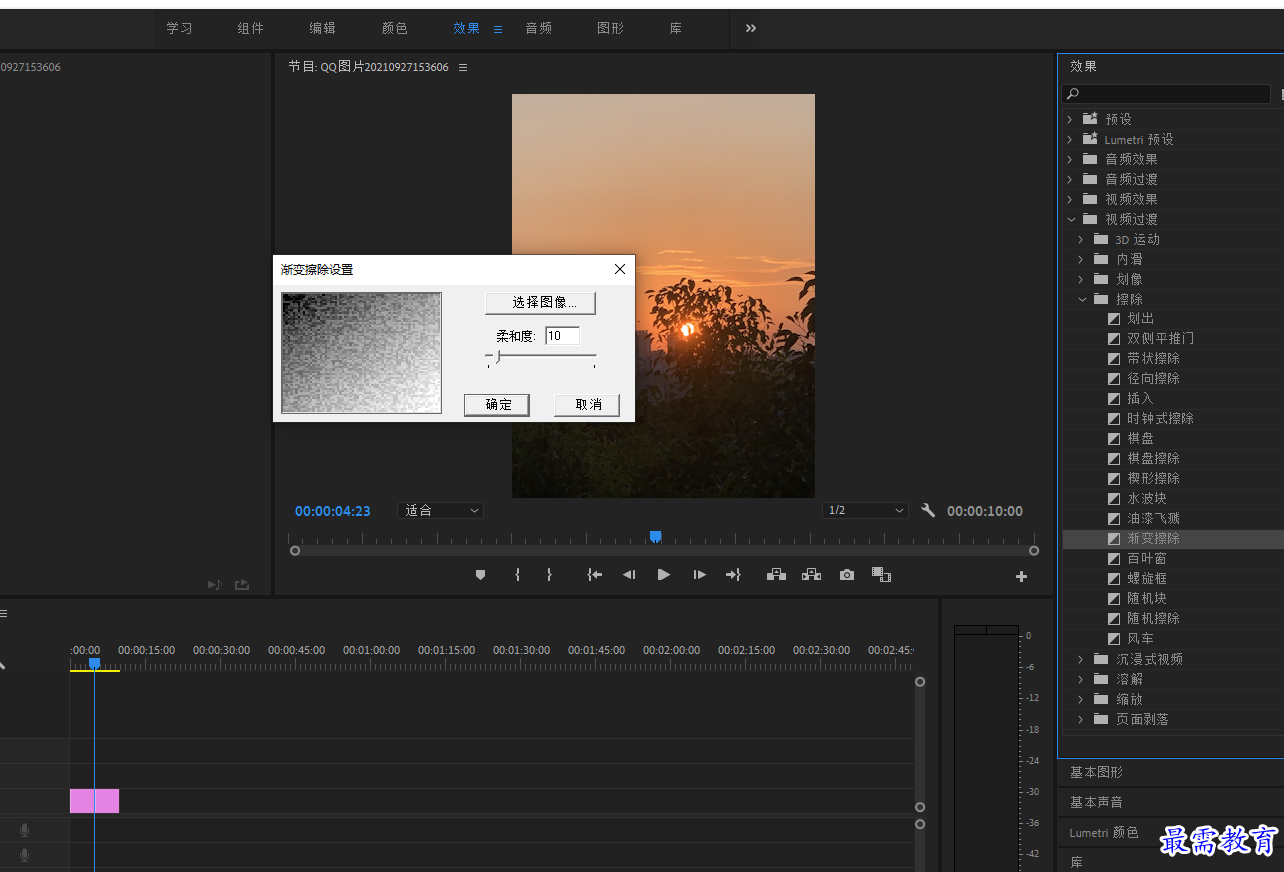Click the 选择图像 button
The height and width of the screenshot is (872, 1284).
[x=540, y=302]
